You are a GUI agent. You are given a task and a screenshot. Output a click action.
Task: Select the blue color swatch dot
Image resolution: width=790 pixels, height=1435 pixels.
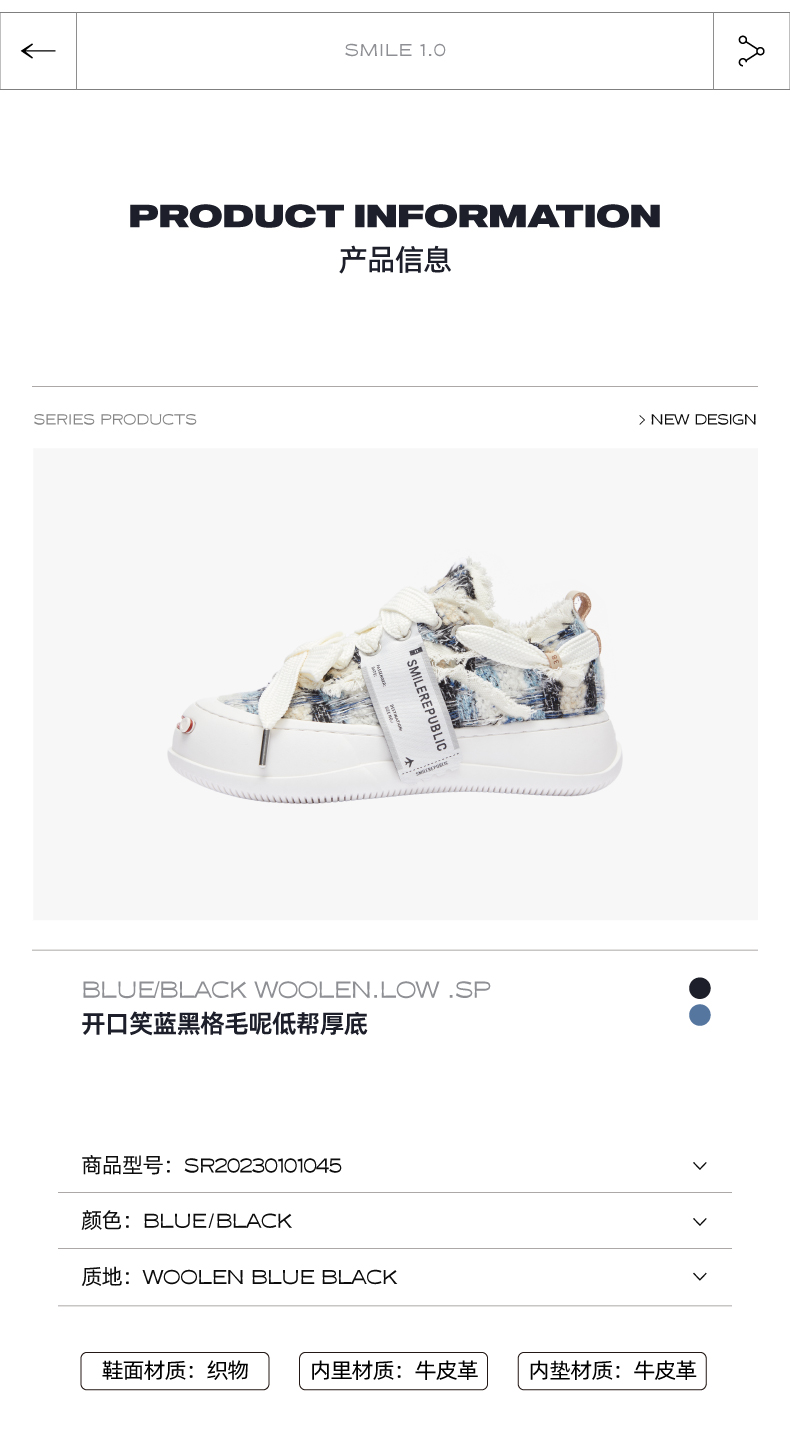click(x=700, y=1015)
